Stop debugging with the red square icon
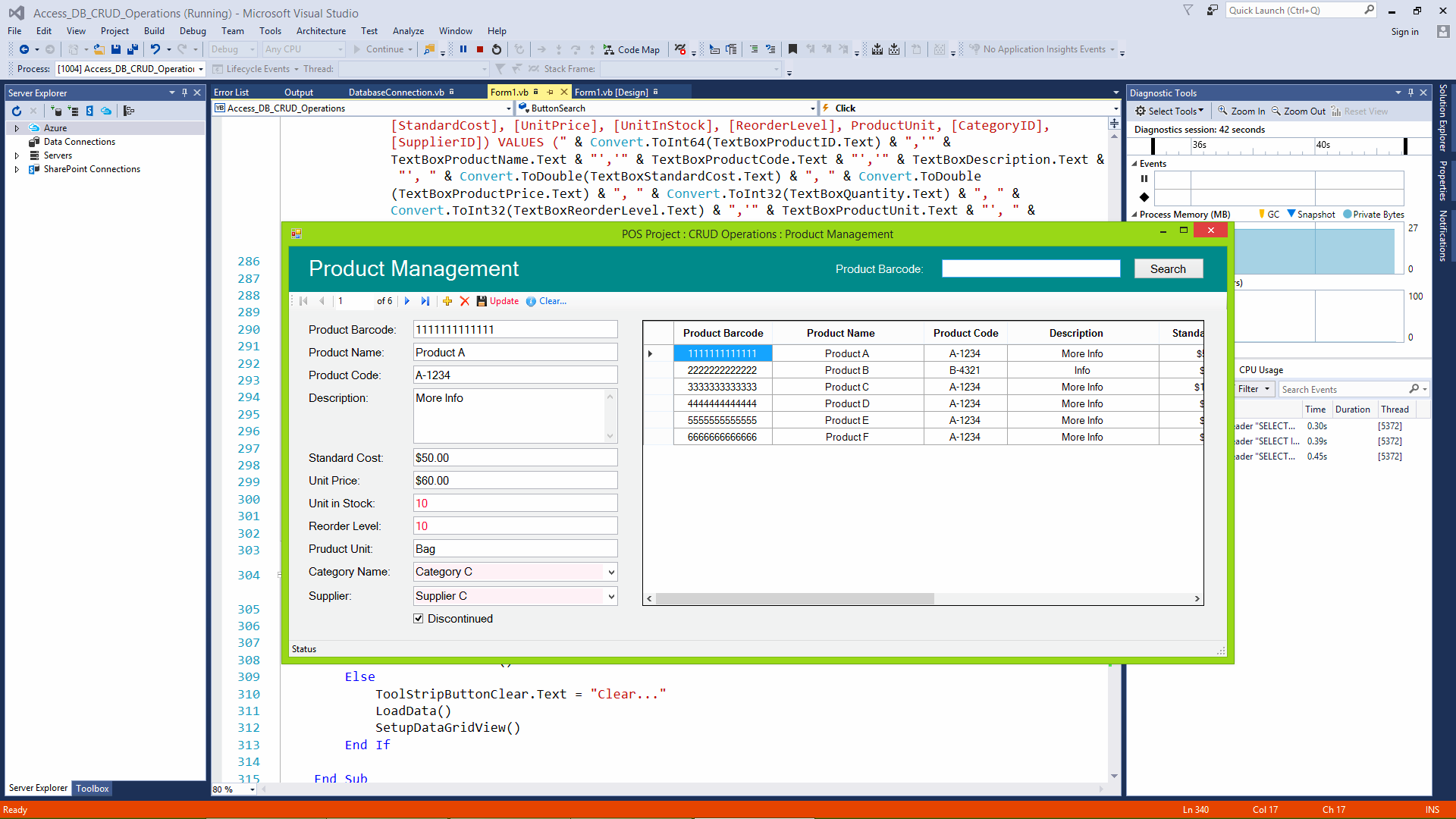Viewport: 1456px width, 819px height. [480, 49]
